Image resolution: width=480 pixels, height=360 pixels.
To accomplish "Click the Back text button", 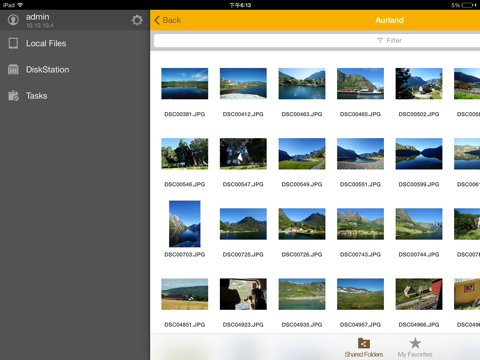I will pyautogui.click(x=172, y=20).
